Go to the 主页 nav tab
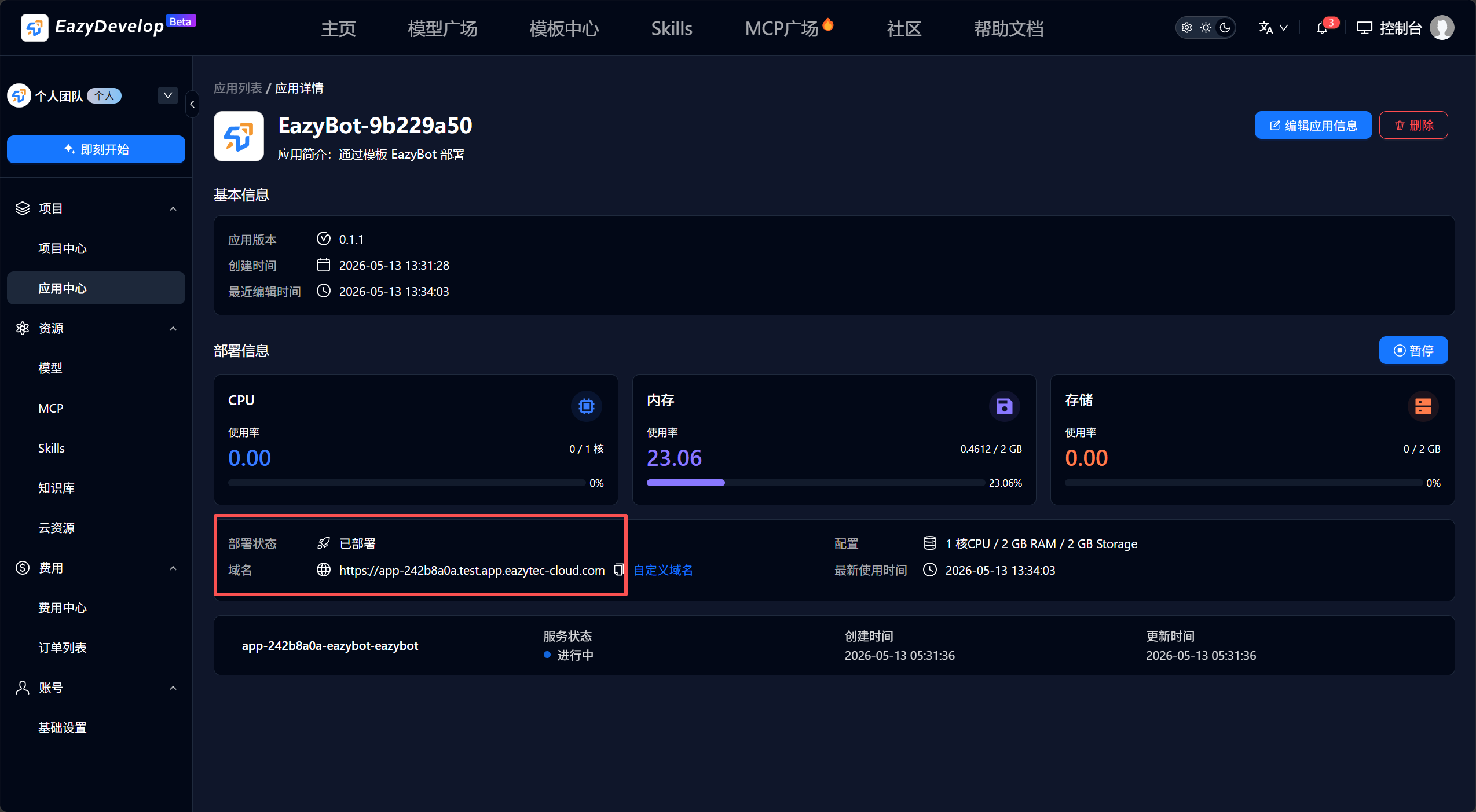Image resolution: width=1476 pixels, height=812 pixels. coord(339,28)
